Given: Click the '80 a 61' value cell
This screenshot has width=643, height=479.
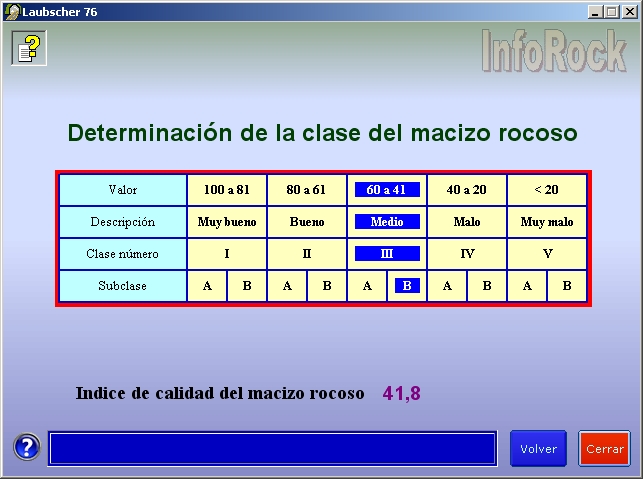Looking at the screenshot, I should [x=307, y=189].
